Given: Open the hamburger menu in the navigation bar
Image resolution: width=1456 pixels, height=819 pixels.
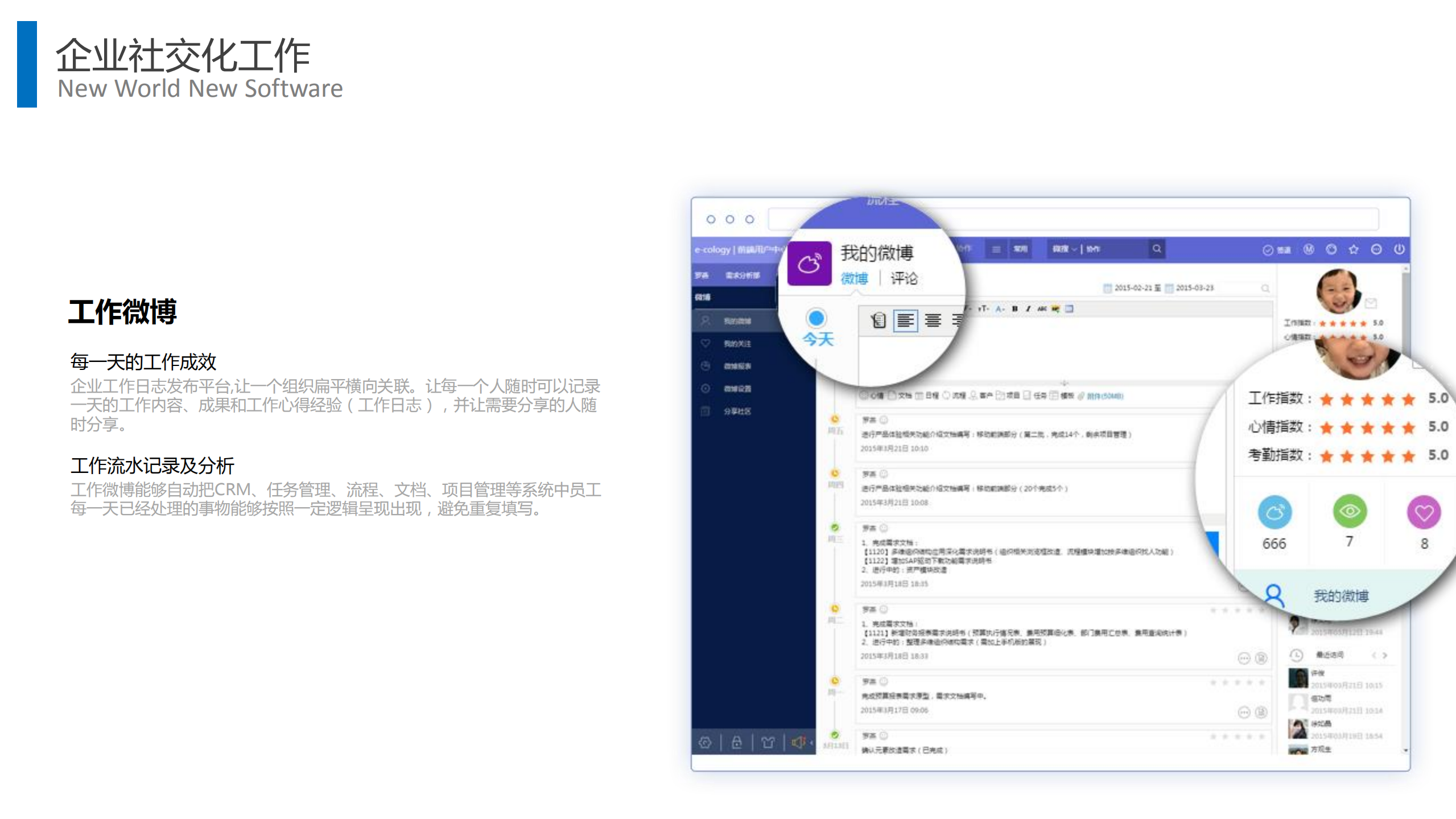Looking at the screenshot, I should click(x=997, y=249).
